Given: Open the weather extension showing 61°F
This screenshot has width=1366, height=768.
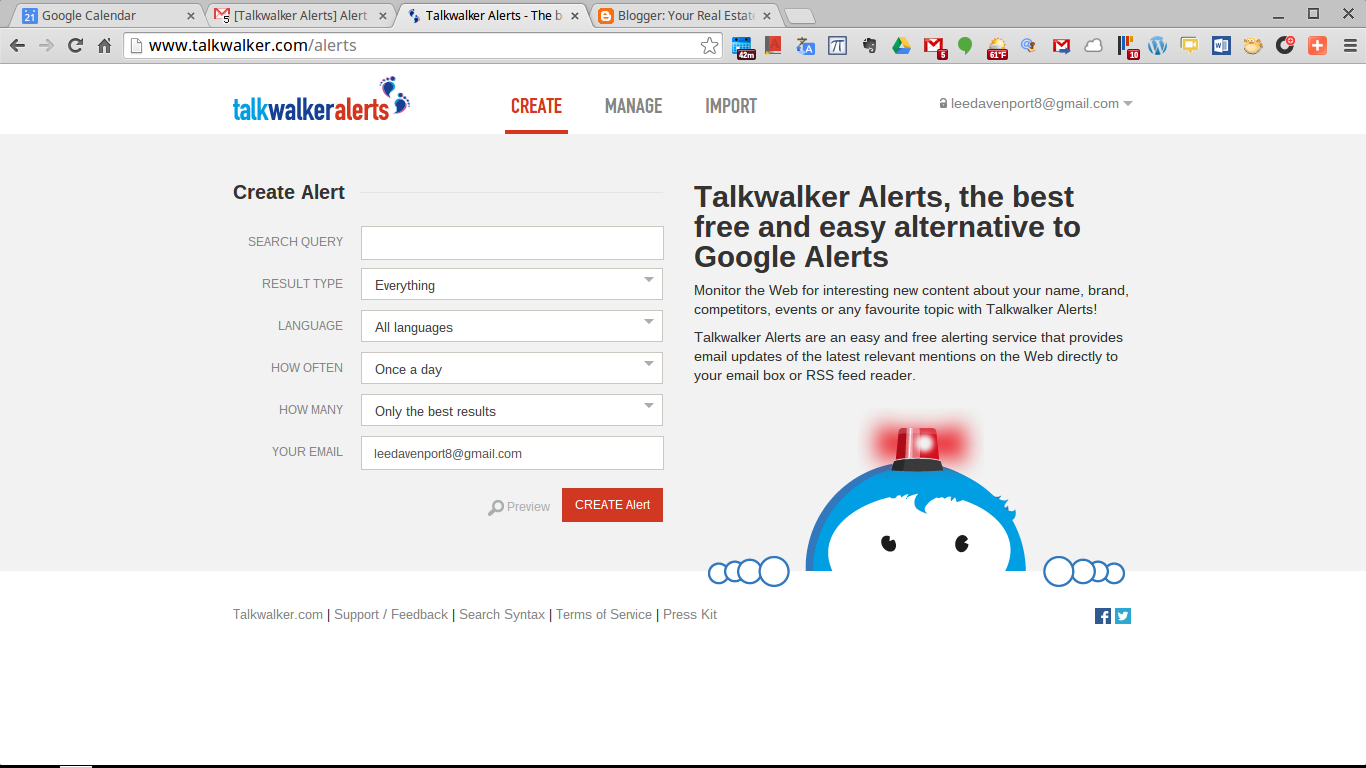Looking at the screenshot, I should [997, 47].
